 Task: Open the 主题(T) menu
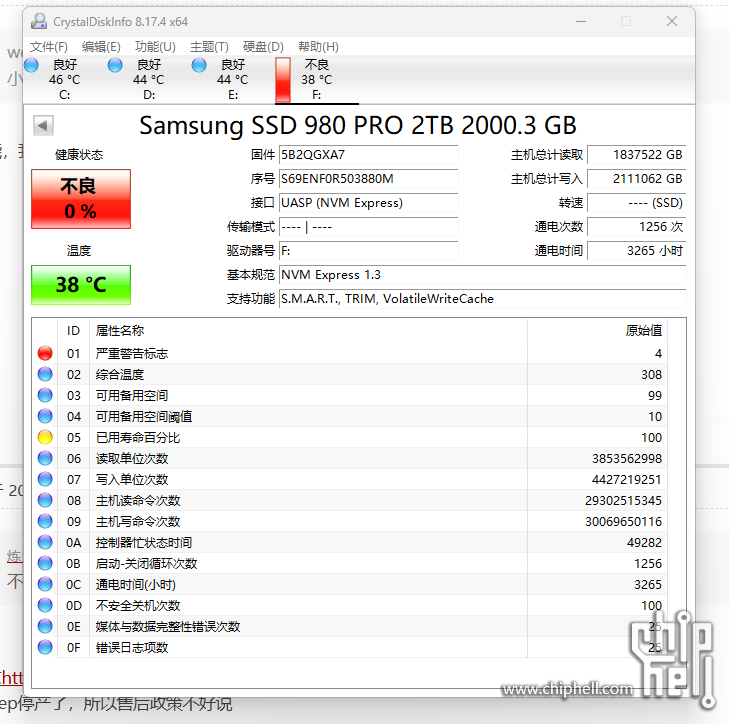[209, 47]
